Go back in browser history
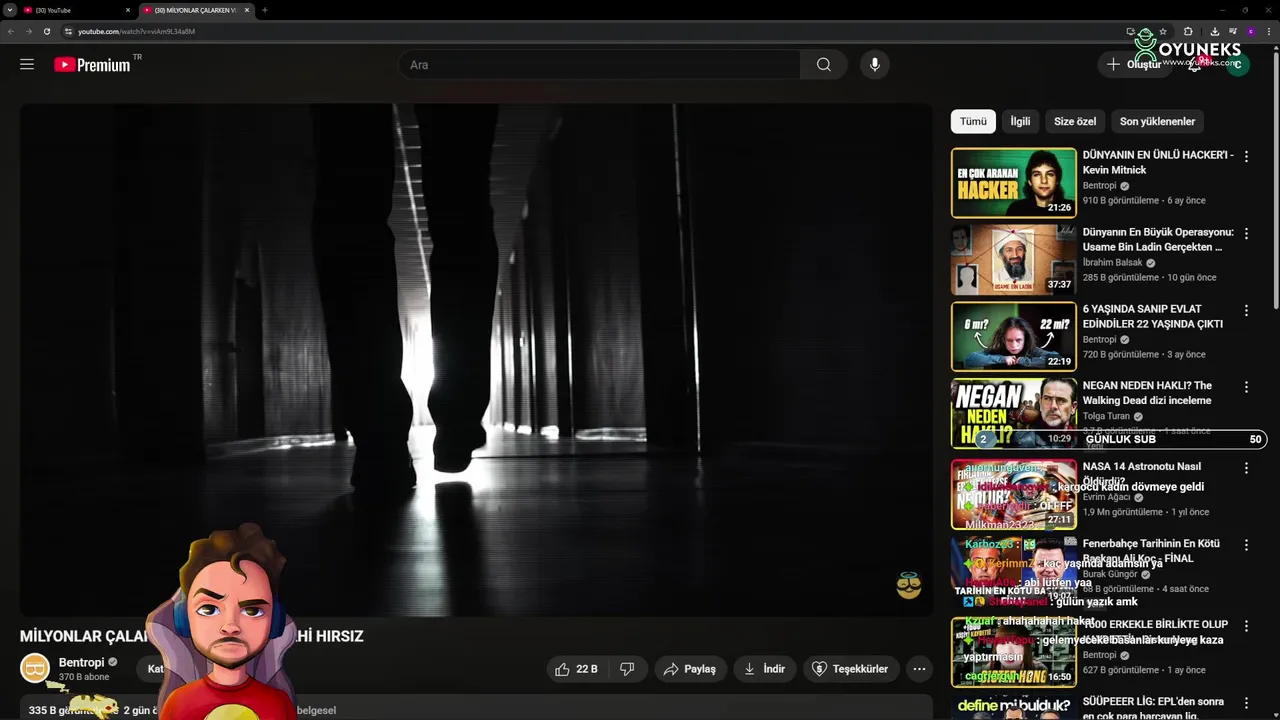Image resolution: width=1280 pixels, height=720 pixels. pos(11,31)
